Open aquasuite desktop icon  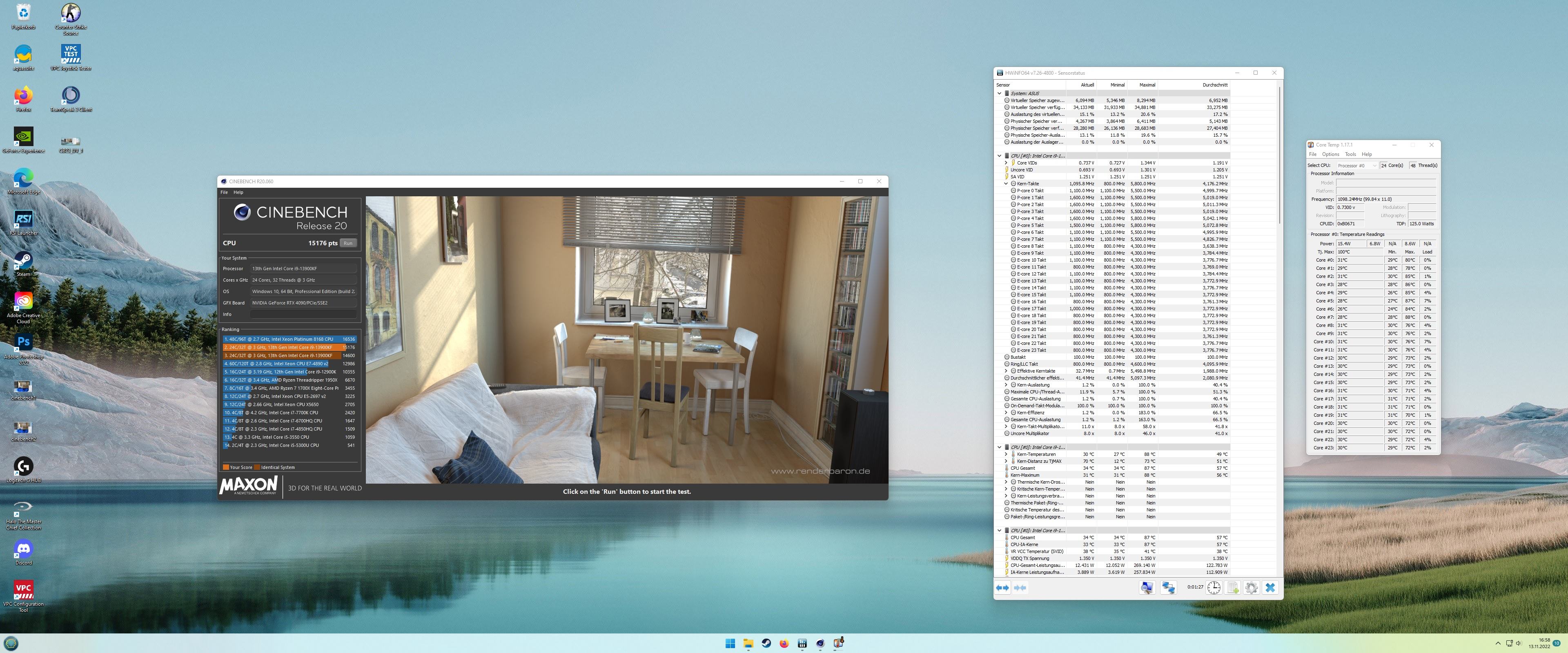click(24, 58)
